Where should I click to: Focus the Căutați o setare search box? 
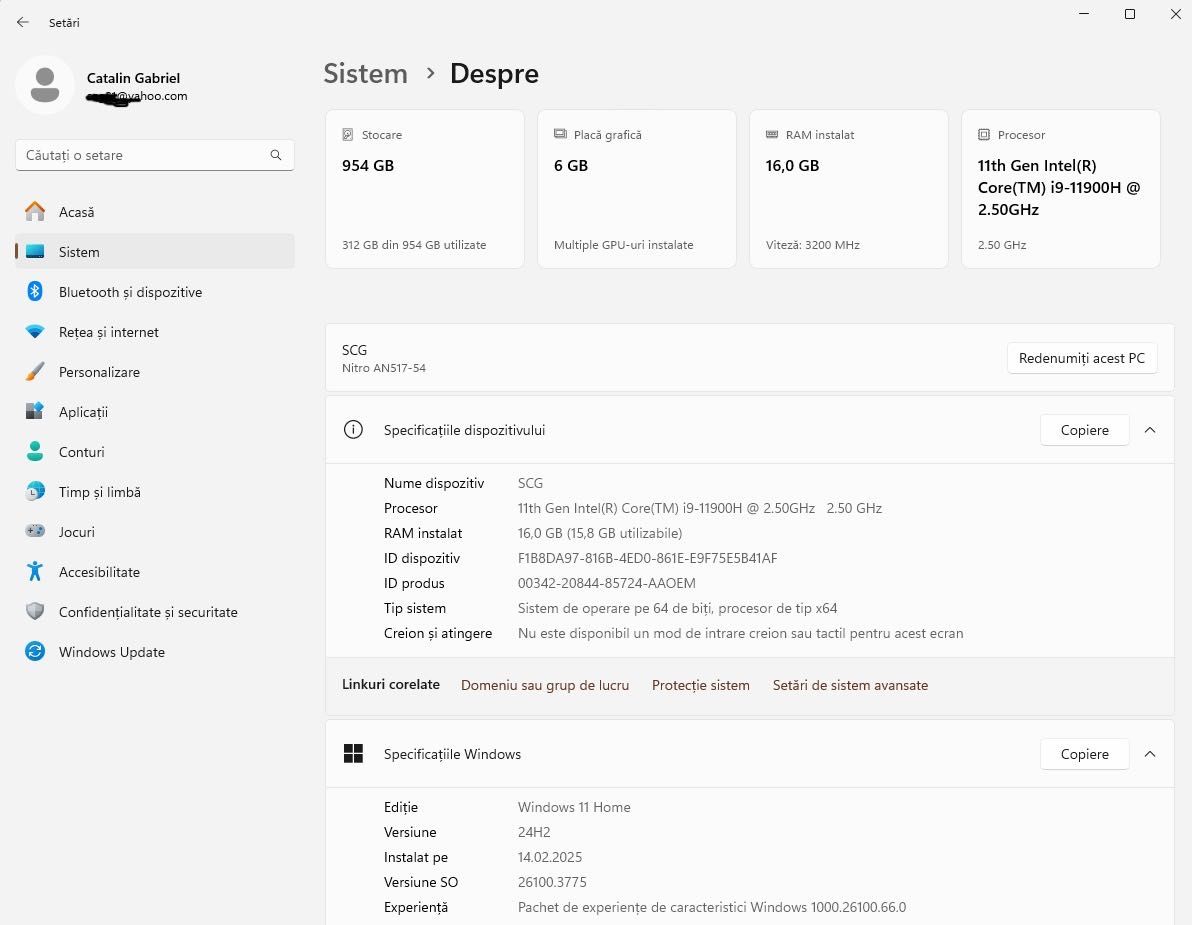(155, 155)
